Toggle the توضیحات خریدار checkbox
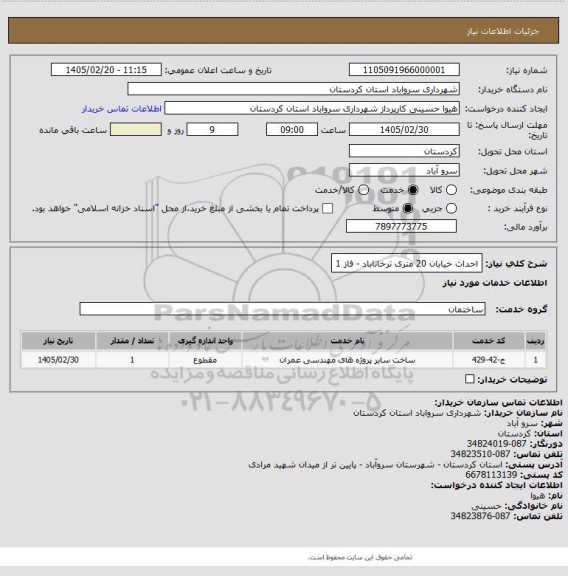568x576 pixels. (x=470, y=379)
